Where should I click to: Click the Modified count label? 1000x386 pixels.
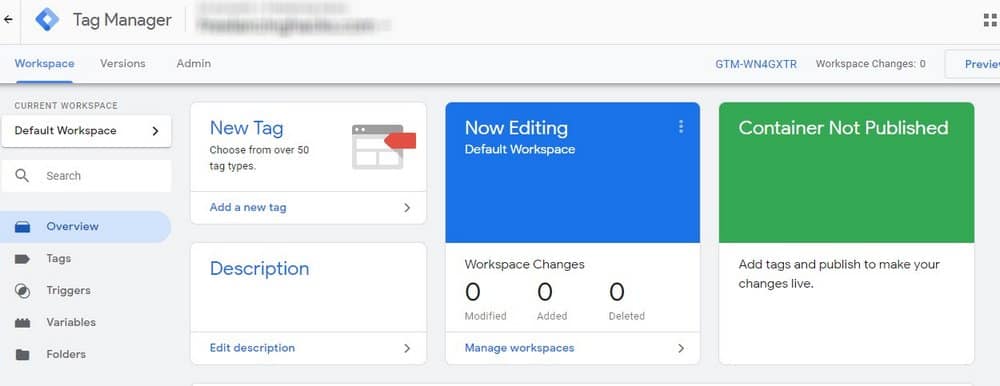click(x=485, y=316)
